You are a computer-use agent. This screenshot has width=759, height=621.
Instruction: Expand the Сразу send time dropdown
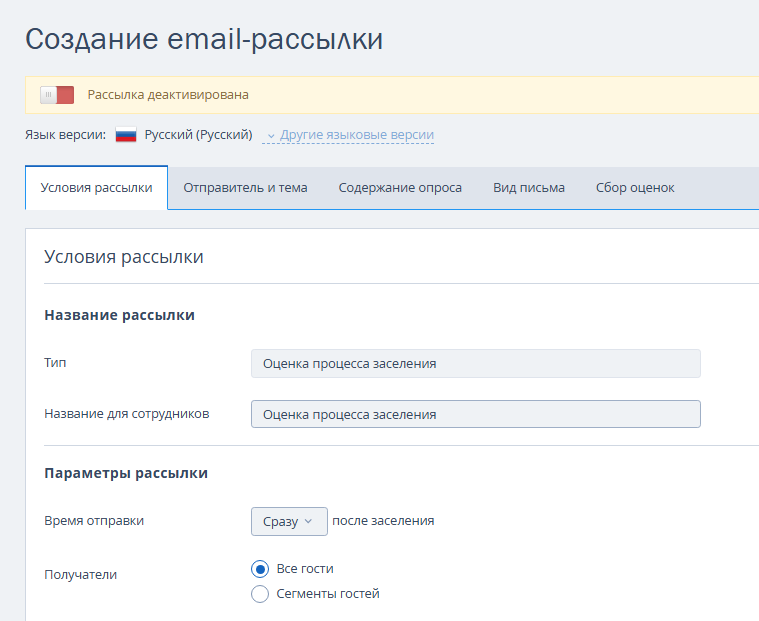[289, 521]
